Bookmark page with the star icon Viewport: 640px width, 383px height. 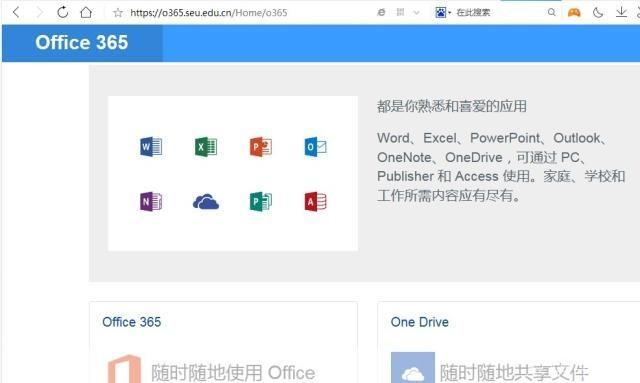118,13
